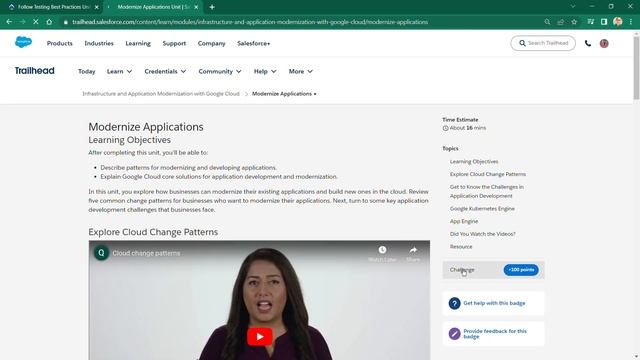Viewport: 640px width, 360px height.
Task: Expand the Credentials dropdown
Action: (165, 71)
